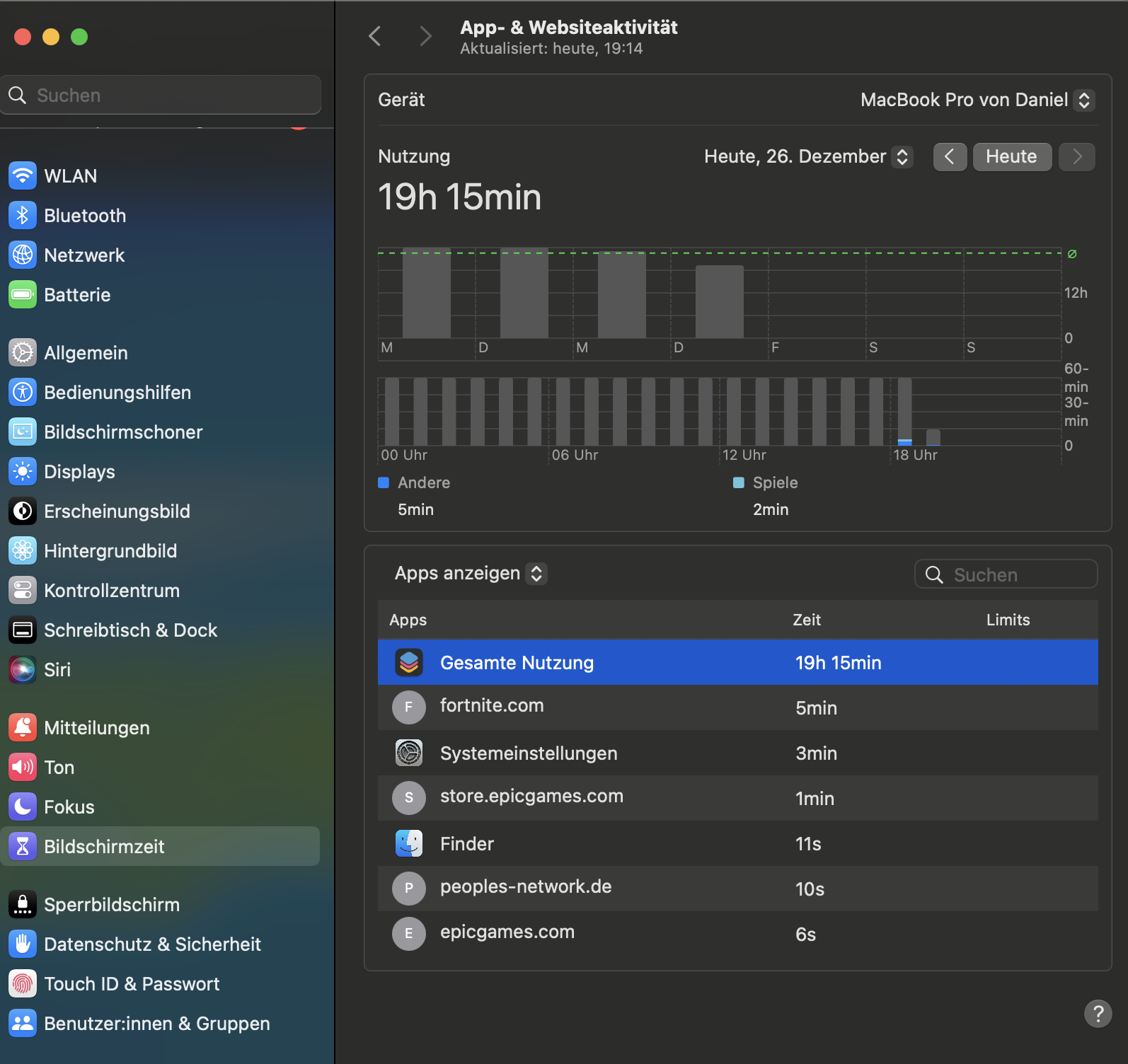Viewport: 1128px width, 1064px height.
Task: Click the blue 'Andere' legend swatch
Action: (x=384, y=482)
